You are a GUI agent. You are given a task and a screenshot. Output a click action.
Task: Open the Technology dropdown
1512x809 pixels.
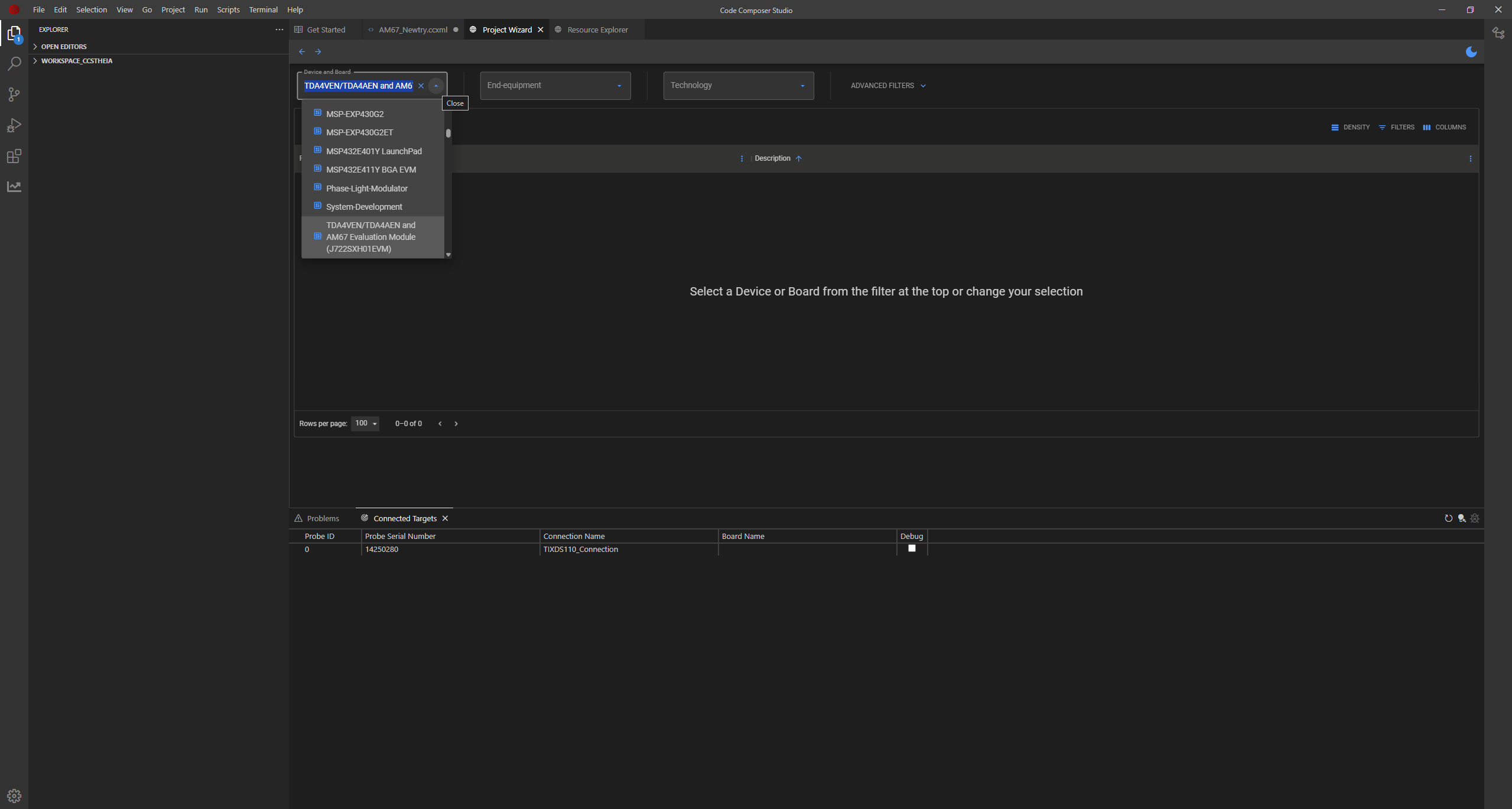tap(739, 86)
